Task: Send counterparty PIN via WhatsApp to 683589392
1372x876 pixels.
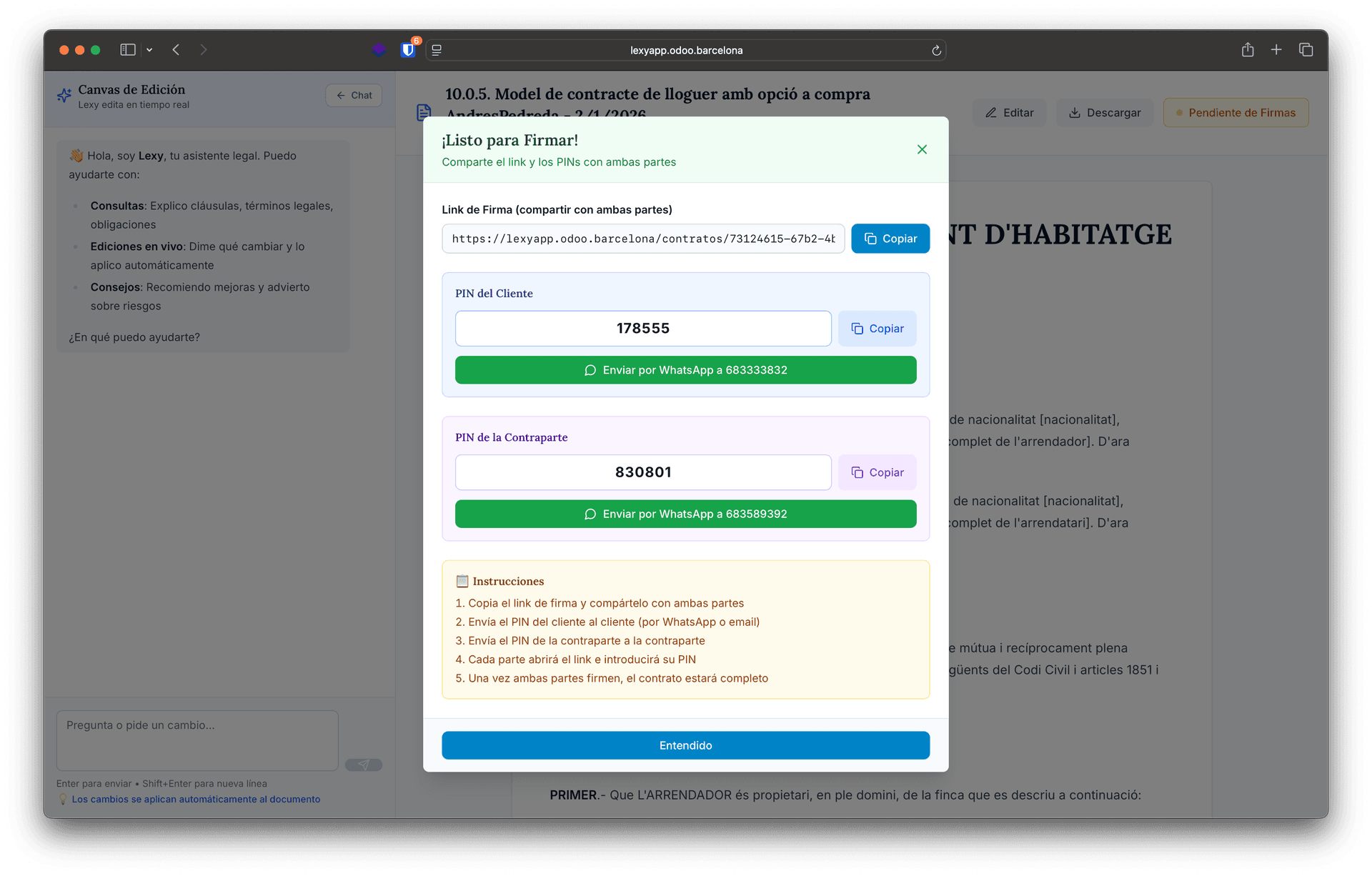Action: point(685,513)
